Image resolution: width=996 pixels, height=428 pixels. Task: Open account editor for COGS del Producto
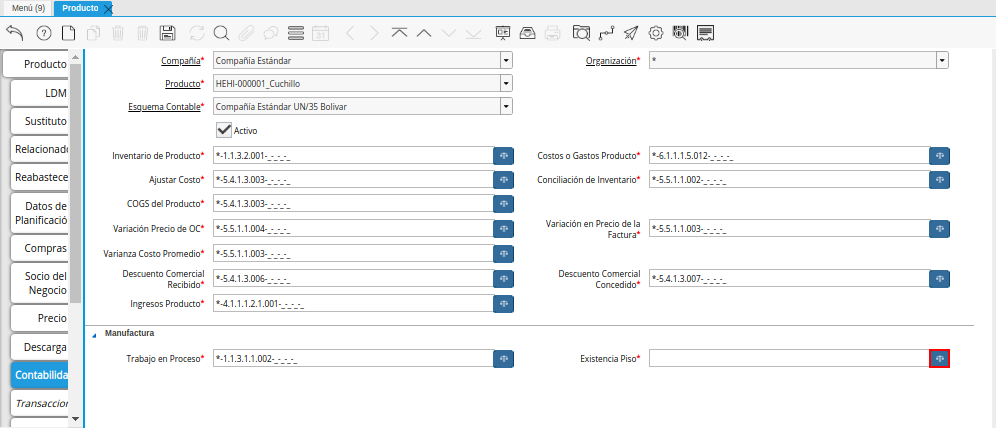click(504, 203)
